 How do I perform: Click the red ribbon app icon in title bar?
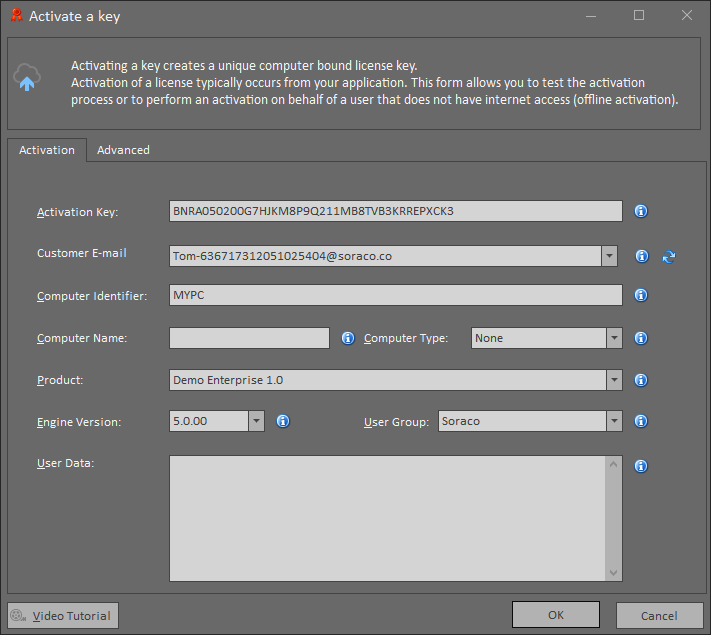tap(17, 15)
